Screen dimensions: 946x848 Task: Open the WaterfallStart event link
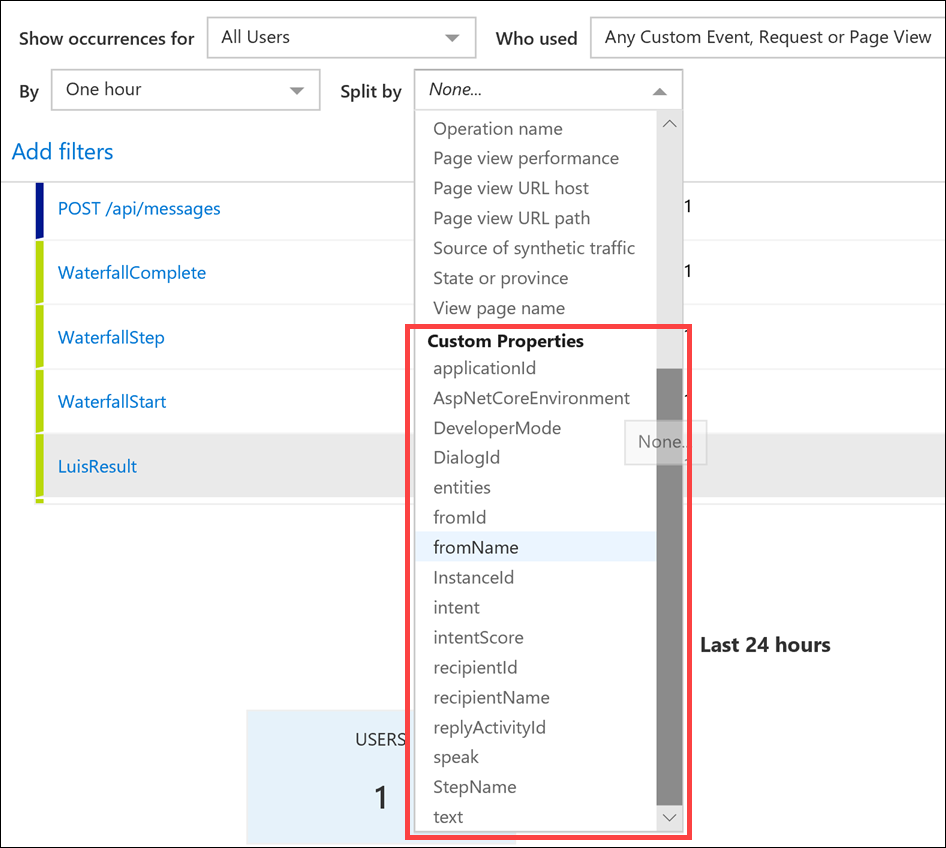coord(112,402)
